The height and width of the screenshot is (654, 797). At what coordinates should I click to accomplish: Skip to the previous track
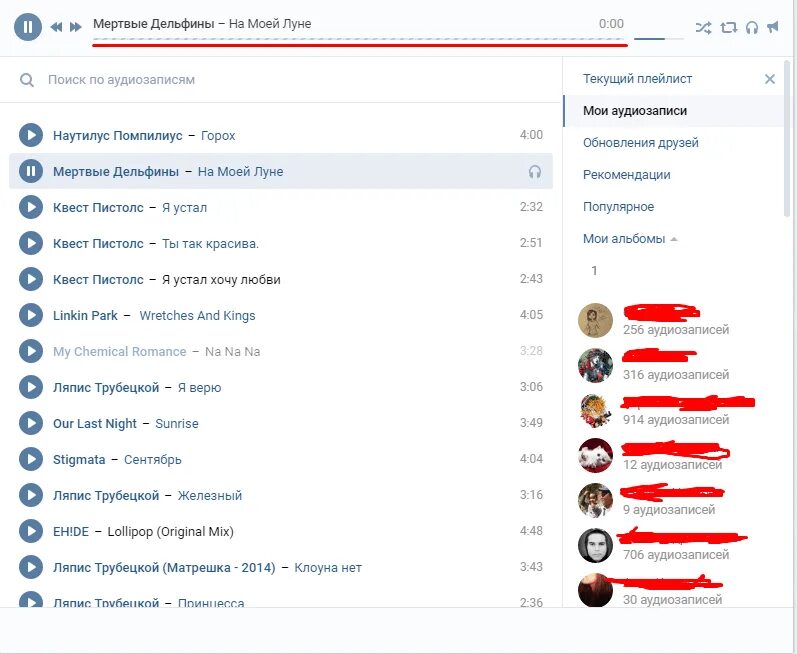(56, 27)
